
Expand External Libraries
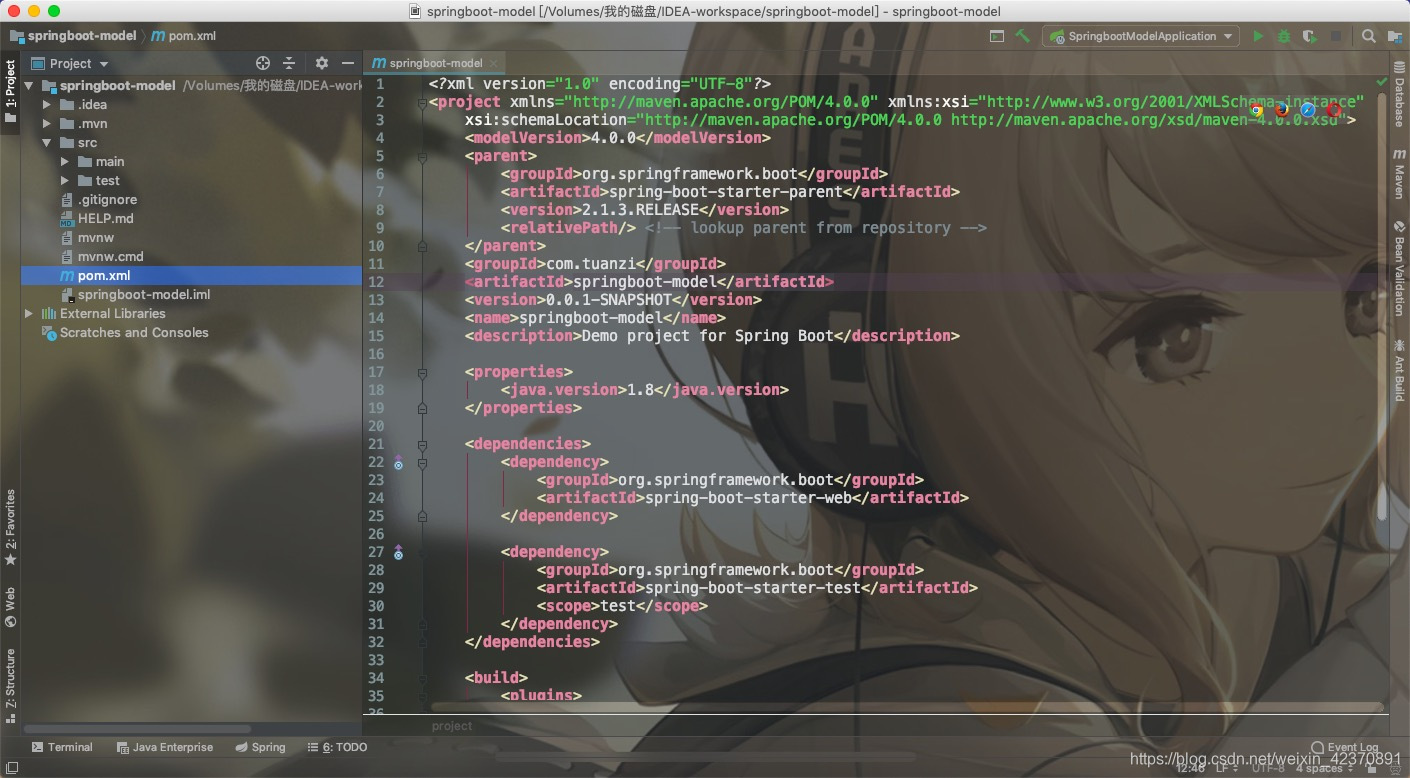point(30,314)
